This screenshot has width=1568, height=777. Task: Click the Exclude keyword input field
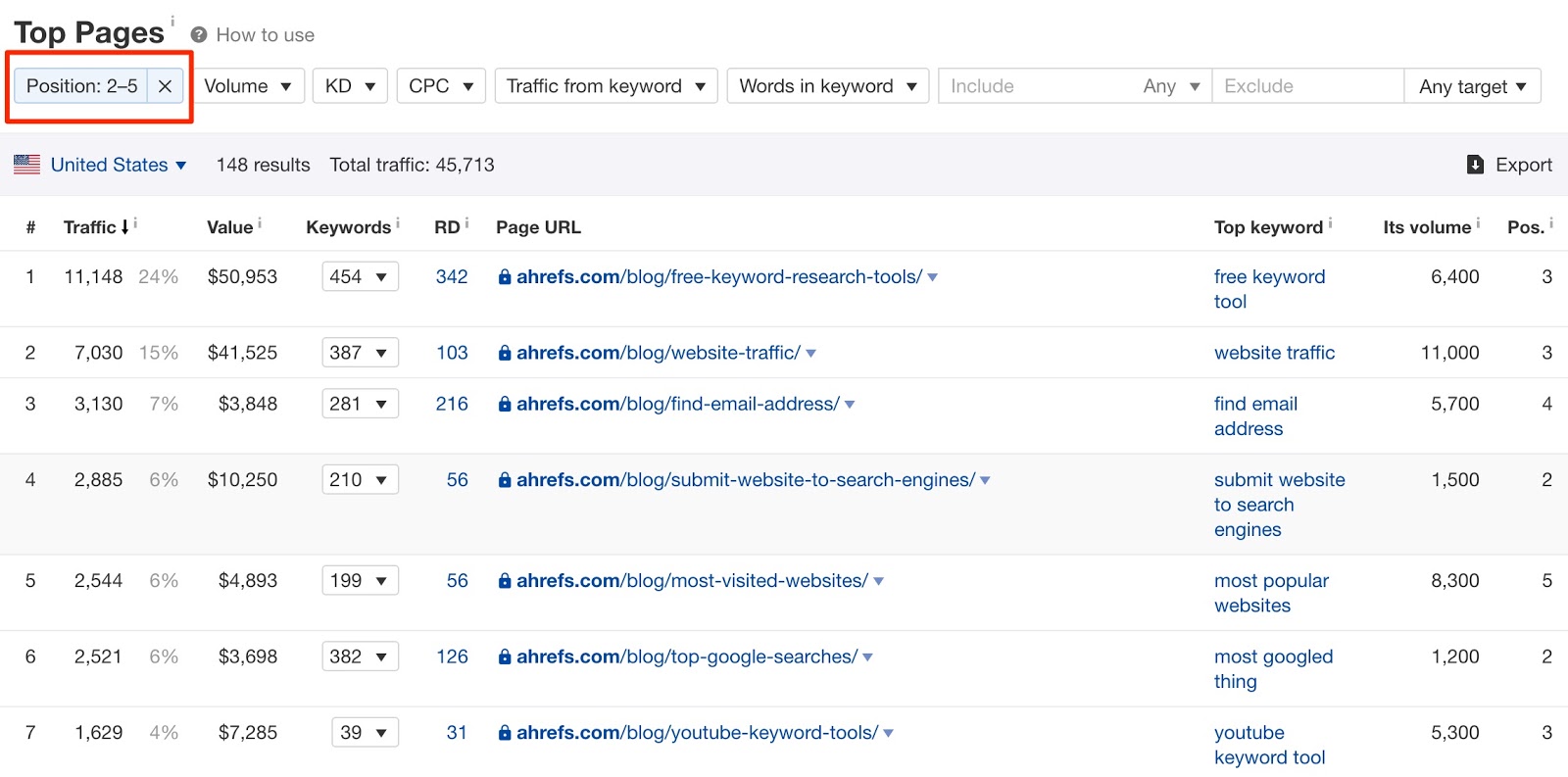[1308, 86]
